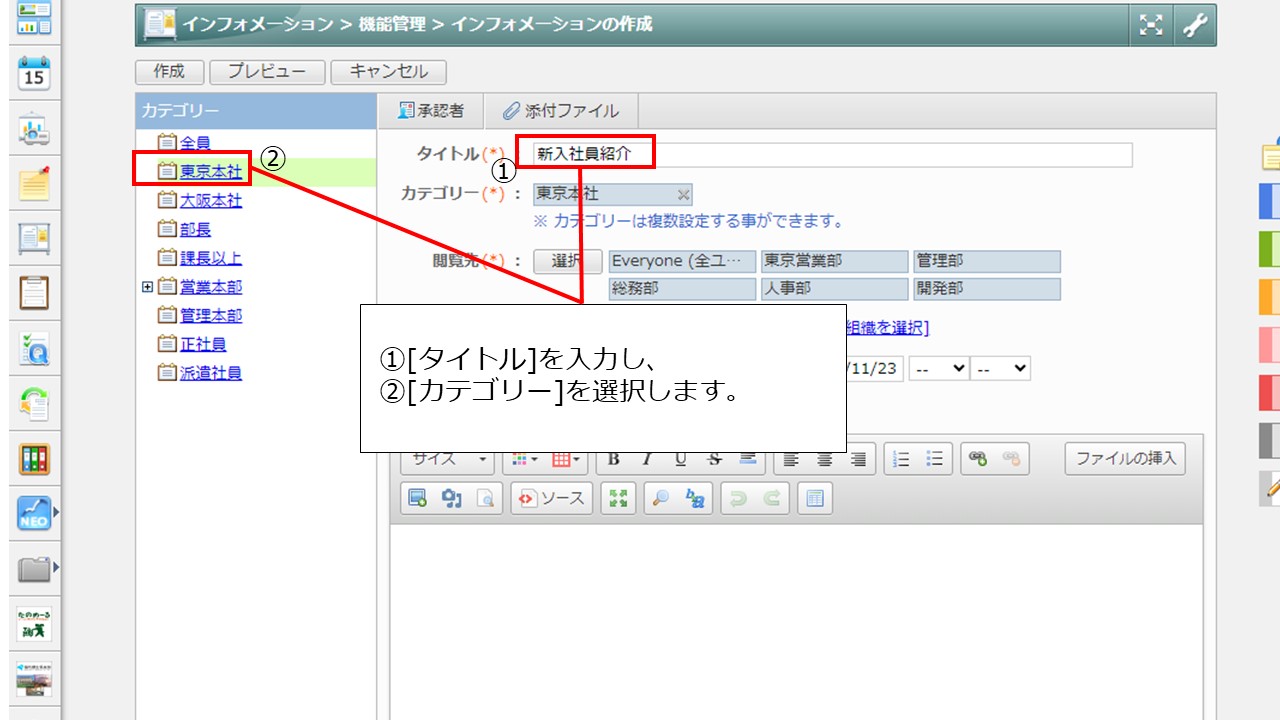Open the clipboard icon in sidebar
The height and width of the screenshot is (720, 1280).
coord(34,294)
